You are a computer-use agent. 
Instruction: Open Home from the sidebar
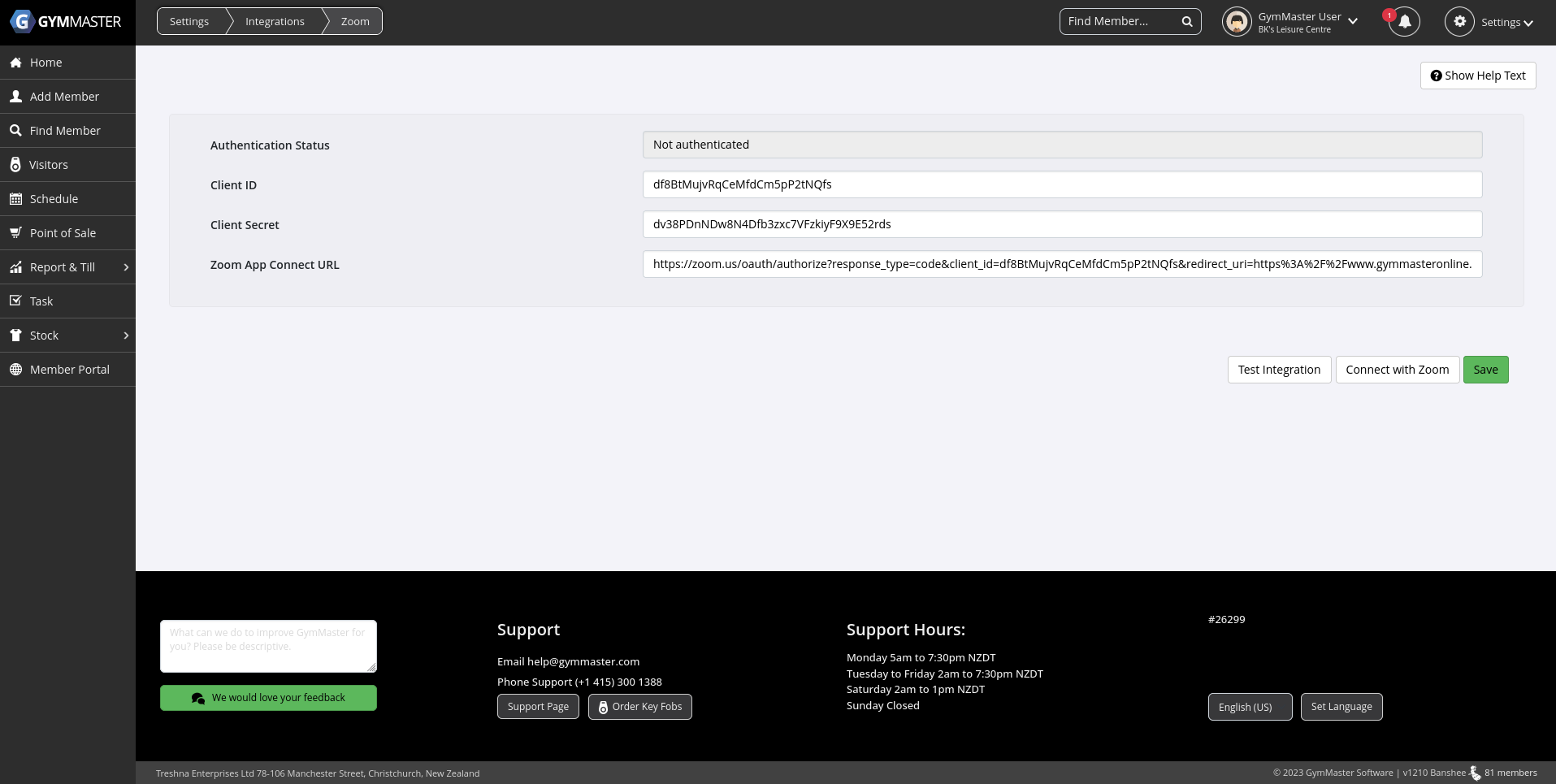tap(46, 63)
